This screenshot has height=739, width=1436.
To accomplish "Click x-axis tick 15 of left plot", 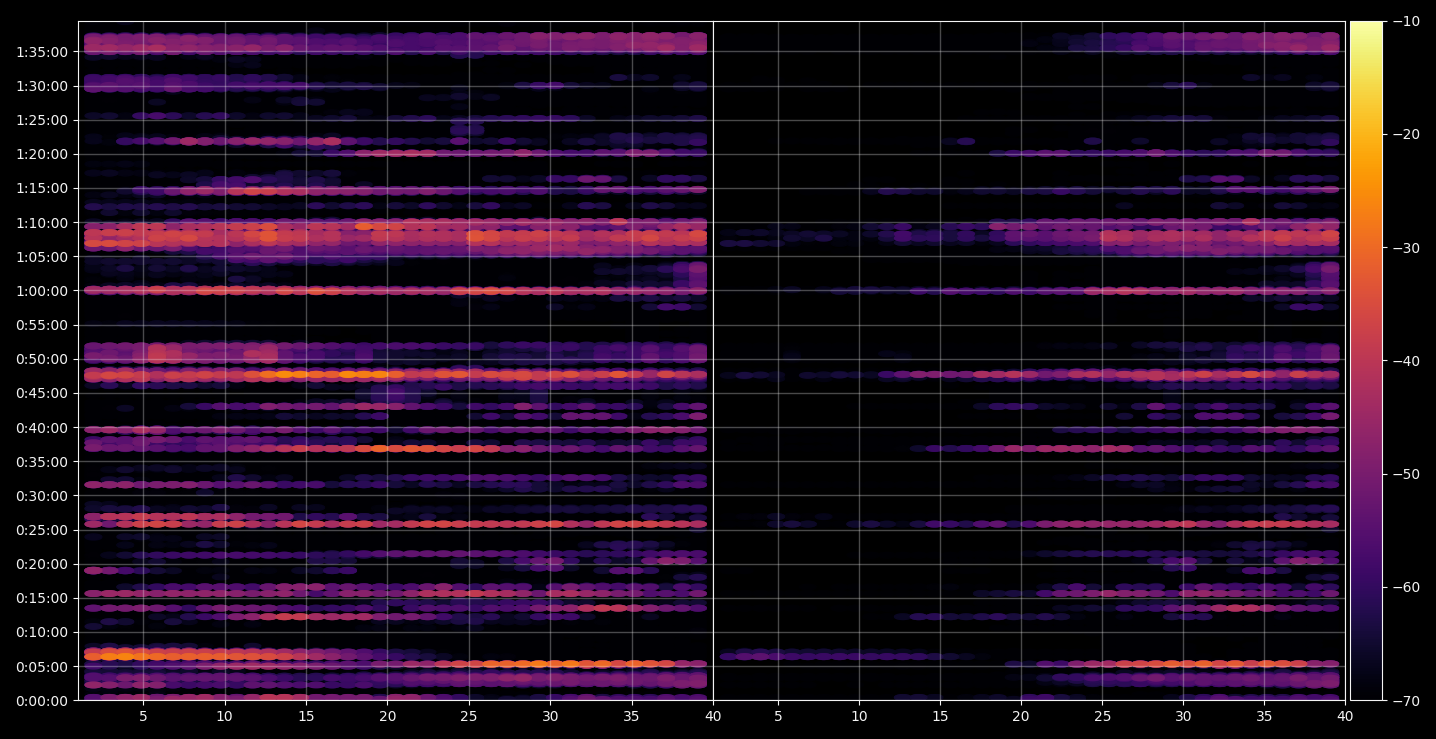I will coord(306,716).
